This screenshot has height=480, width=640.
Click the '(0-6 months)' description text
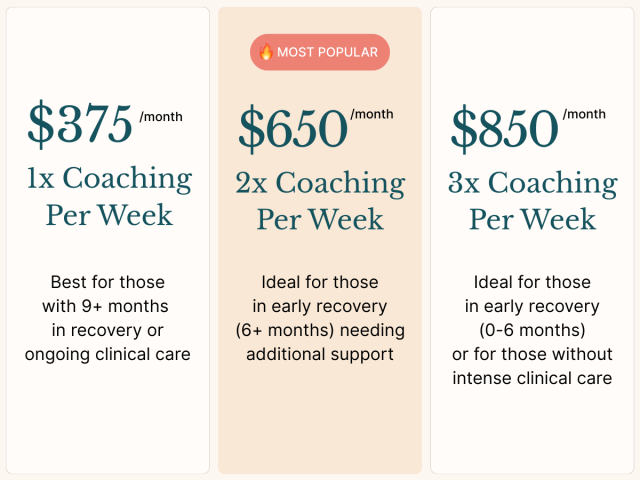point(532,330)
